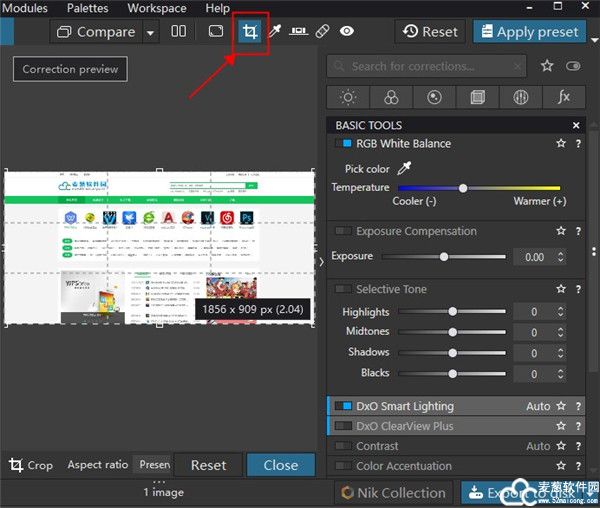Show the fx effects category

(x=564, y=98)
